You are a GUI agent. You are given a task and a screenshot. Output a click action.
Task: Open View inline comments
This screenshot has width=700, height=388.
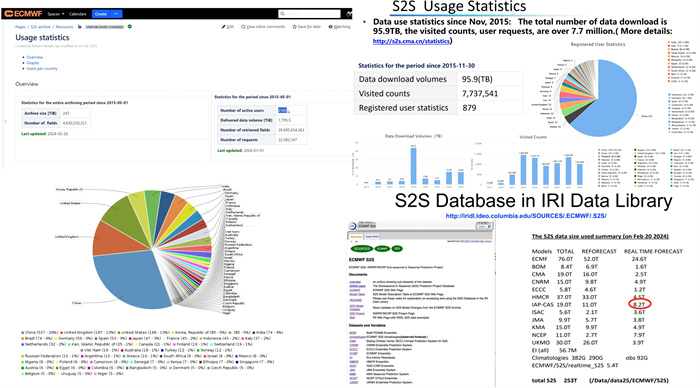click(x=263, y=27)
